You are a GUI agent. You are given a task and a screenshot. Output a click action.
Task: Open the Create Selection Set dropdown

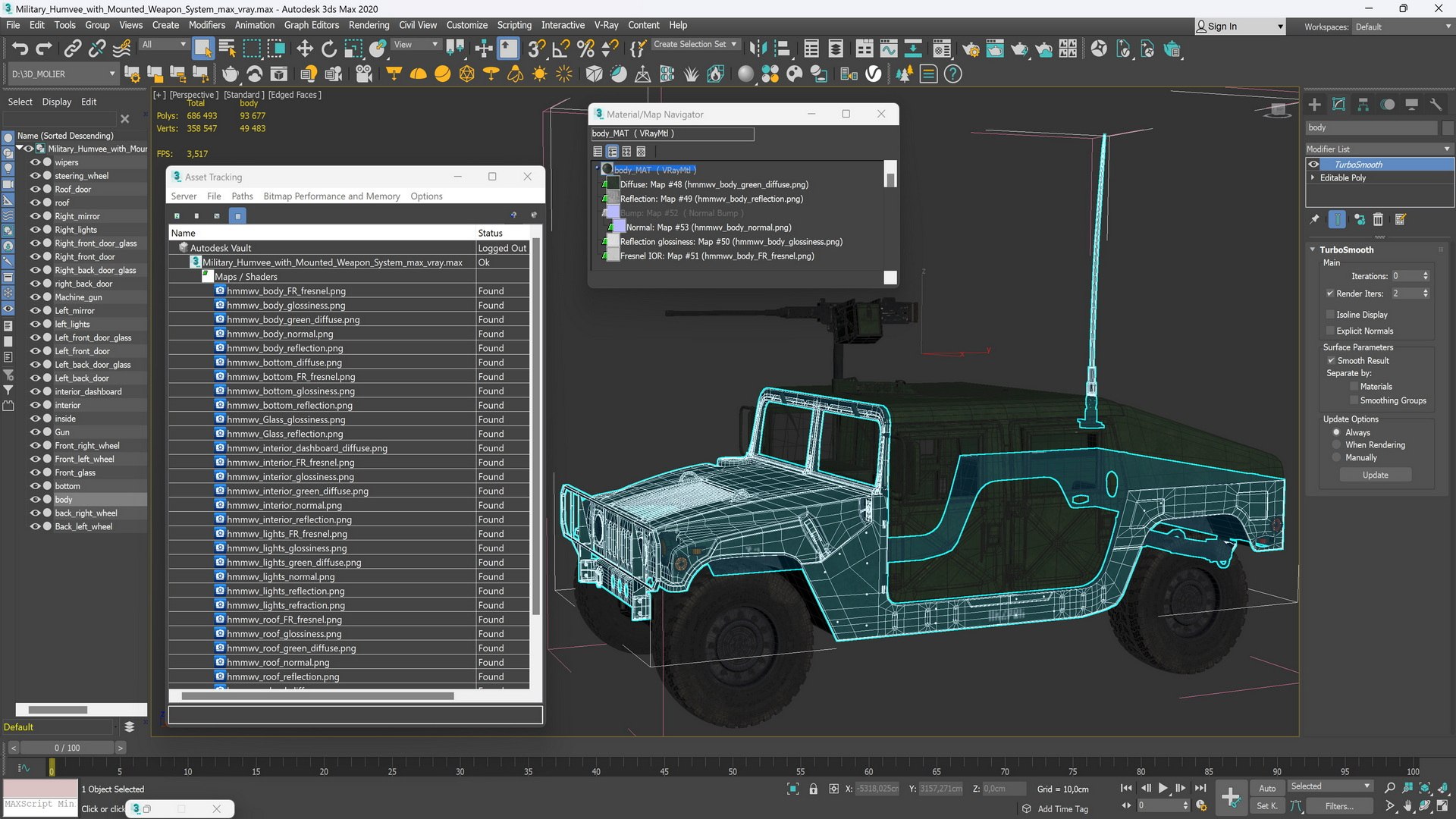pos(695,45)
